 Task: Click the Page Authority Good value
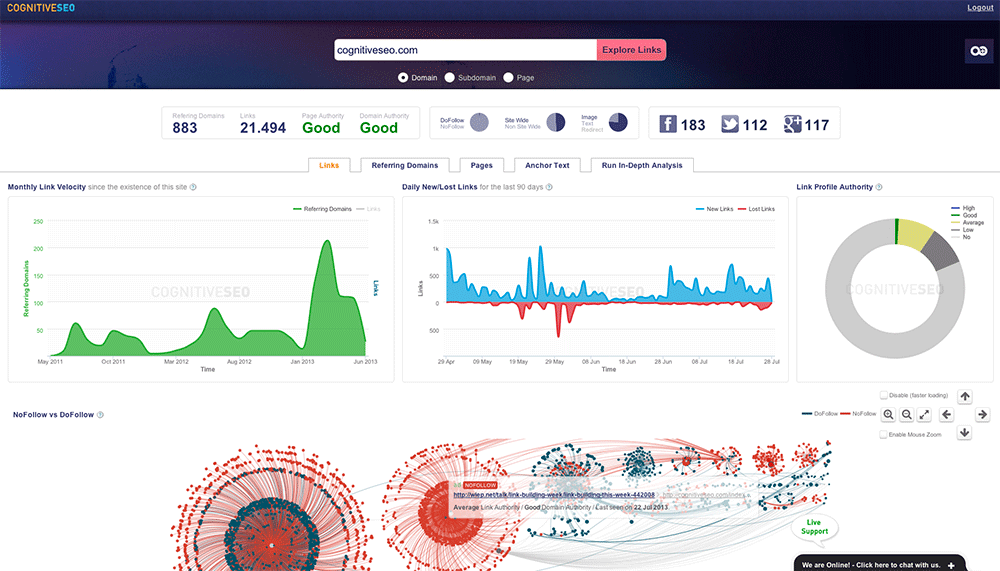click(x=321, y=128)
